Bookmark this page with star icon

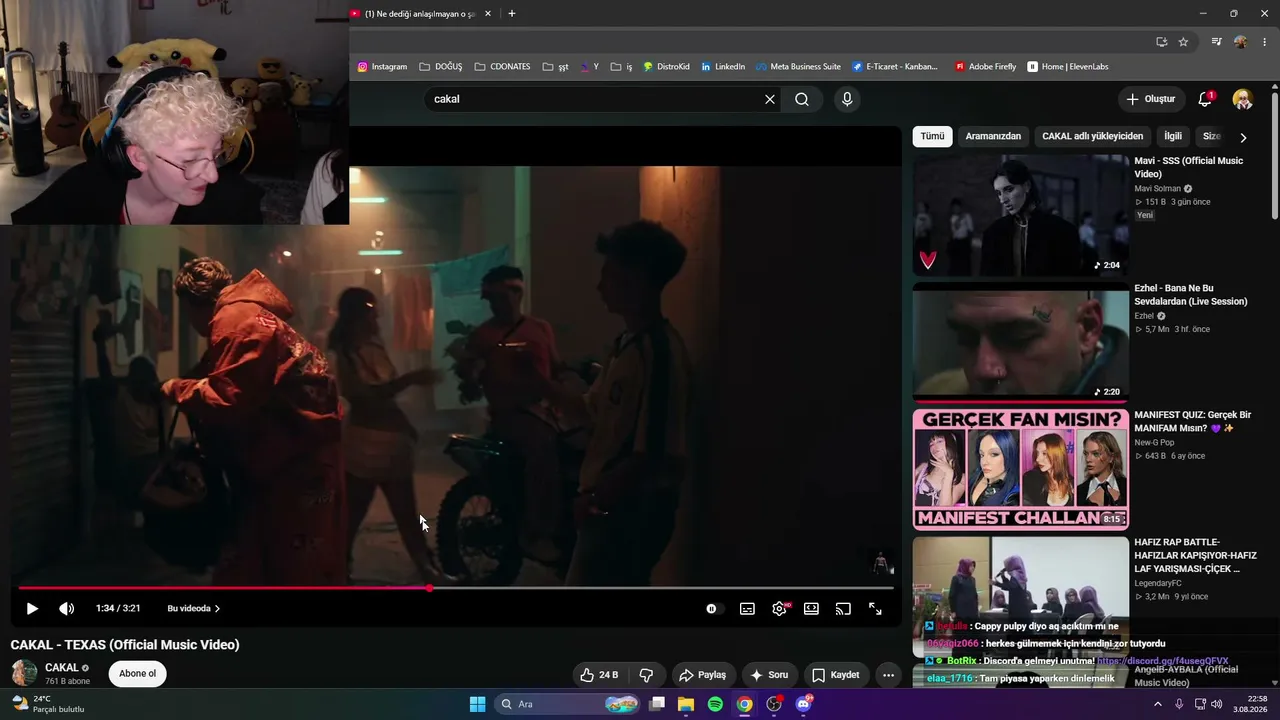tap(1183, 42)
